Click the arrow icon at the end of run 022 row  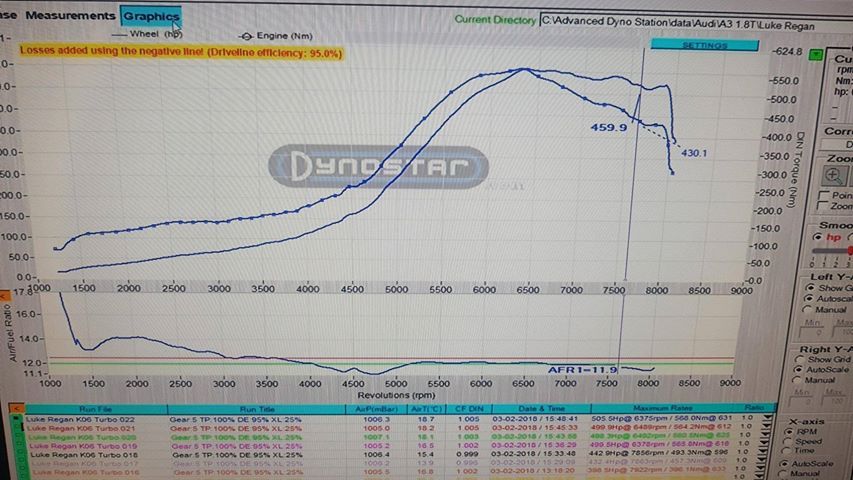[x=768, y=419]
